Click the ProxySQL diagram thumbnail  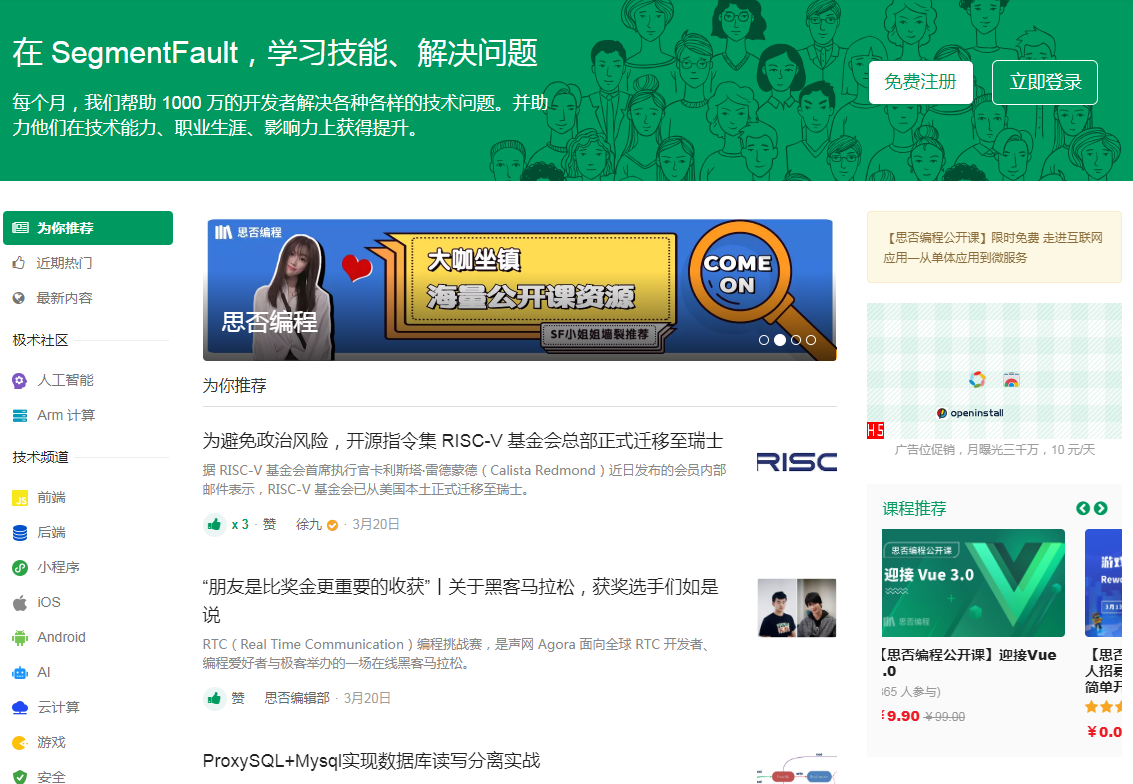[796, 769]
